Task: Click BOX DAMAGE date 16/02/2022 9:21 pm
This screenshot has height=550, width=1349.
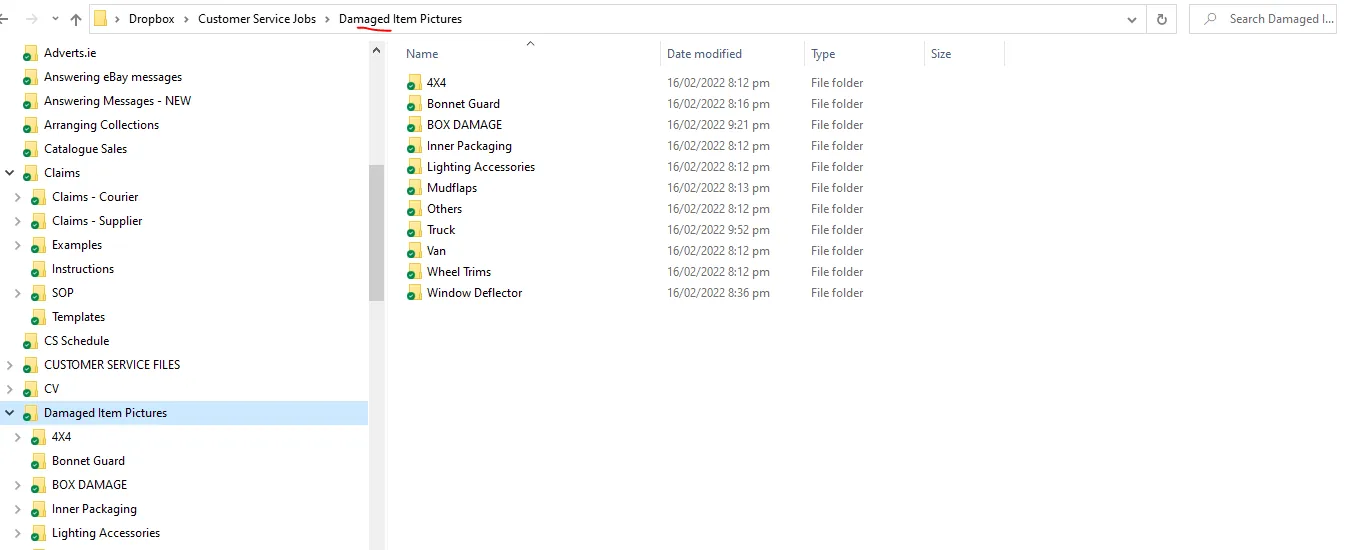Action: click(718, 125)
